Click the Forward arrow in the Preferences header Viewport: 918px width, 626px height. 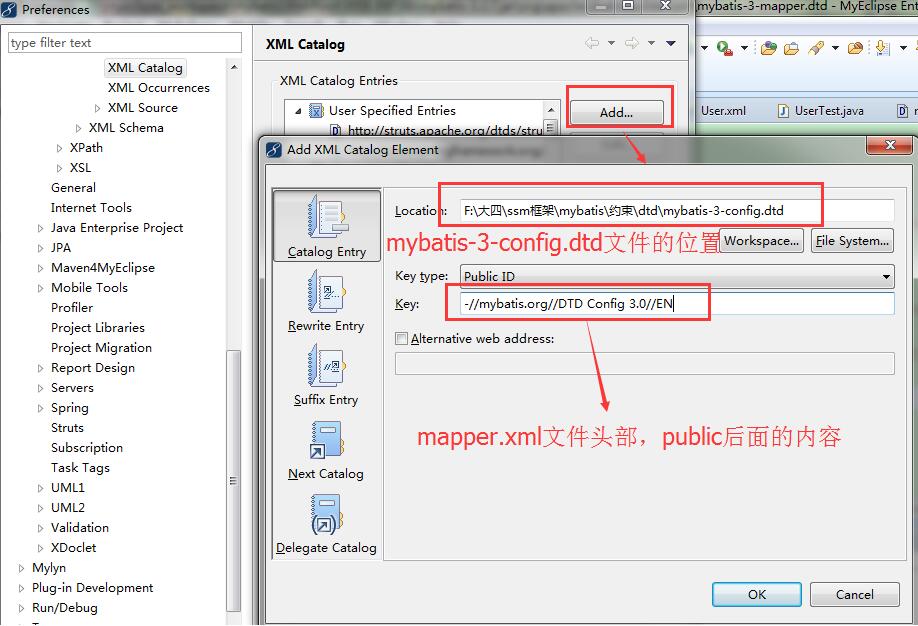click(x=632, y=43)
